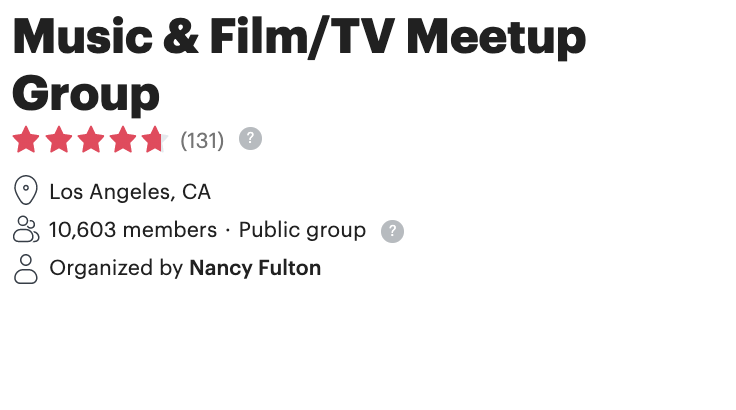Click the Los Angeles, CA location
Viewport: 736px width, 410px height.
(130, 192)
